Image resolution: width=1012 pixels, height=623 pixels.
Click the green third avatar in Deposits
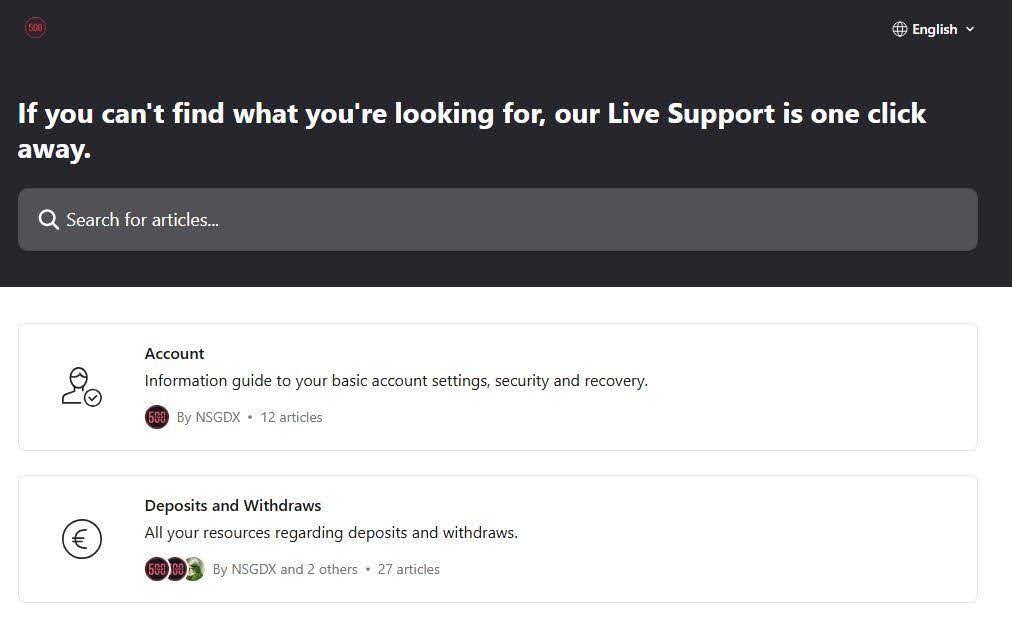[x=194, y=569]
